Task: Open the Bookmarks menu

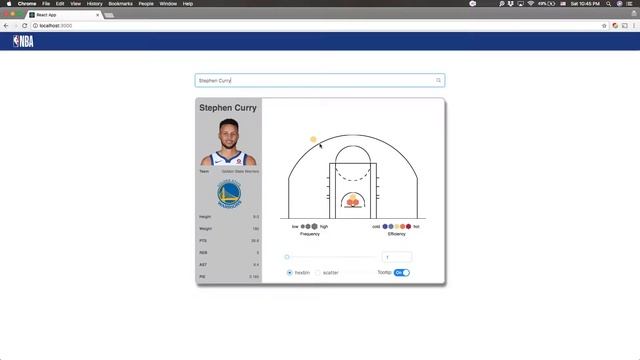Action: pos(120,4)
